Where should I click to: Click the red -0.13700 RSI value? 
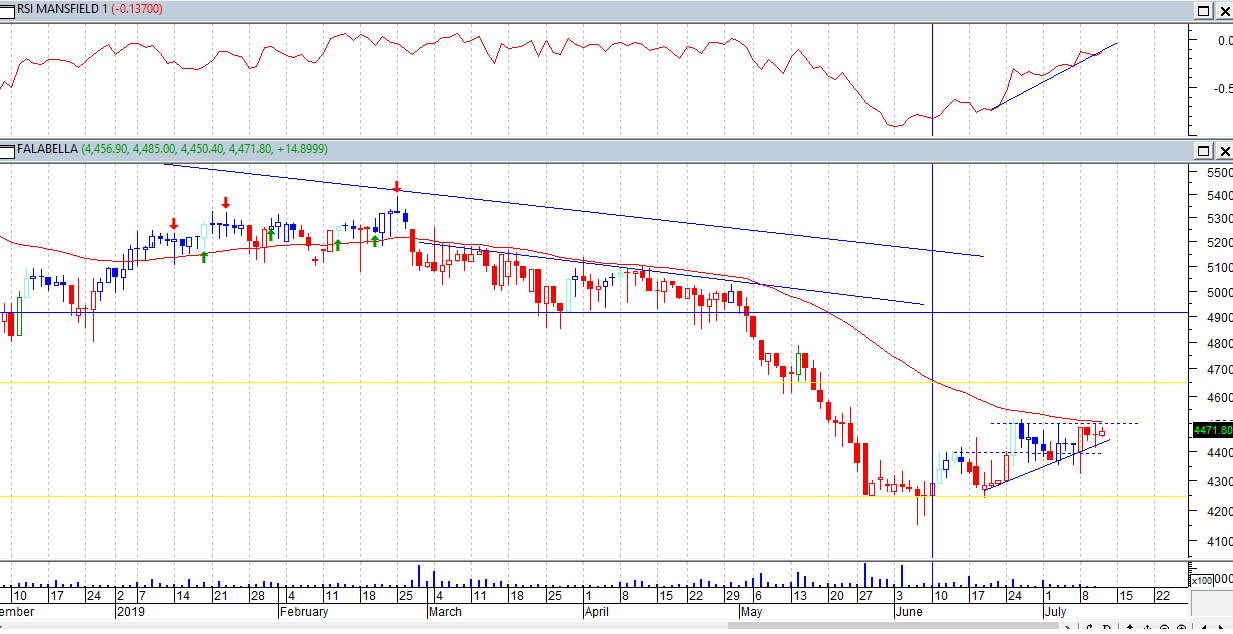(x=137, y=9)
